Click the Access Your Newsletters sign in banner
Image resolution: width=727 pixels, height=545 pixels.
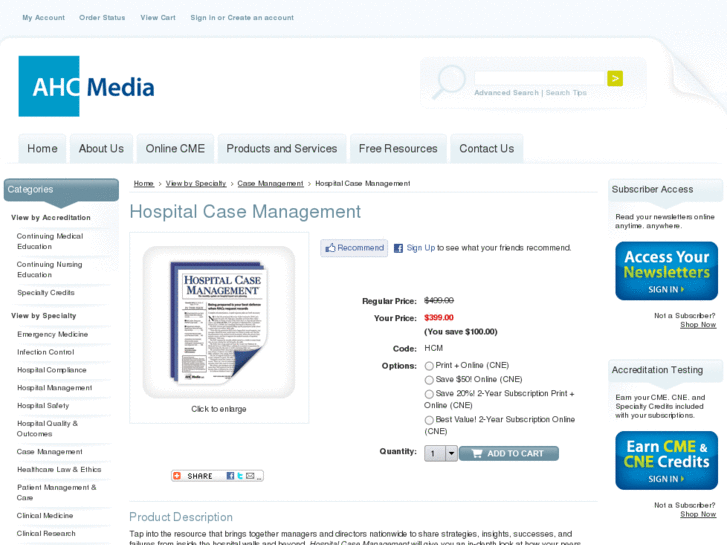pos(667,271)
